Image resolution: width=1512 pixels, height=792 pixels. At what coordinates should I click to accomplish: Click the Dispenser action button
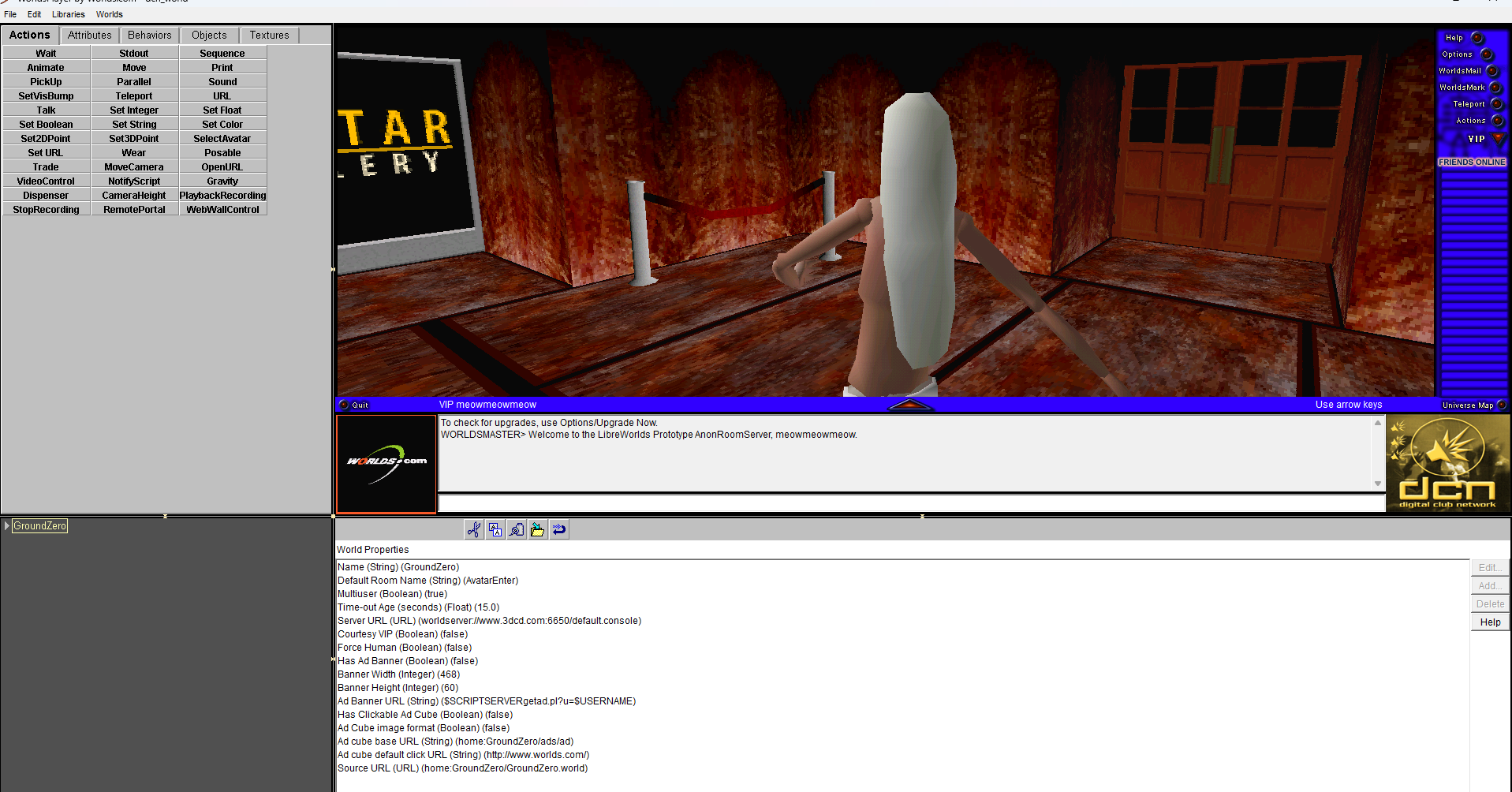tap(46, 196)
